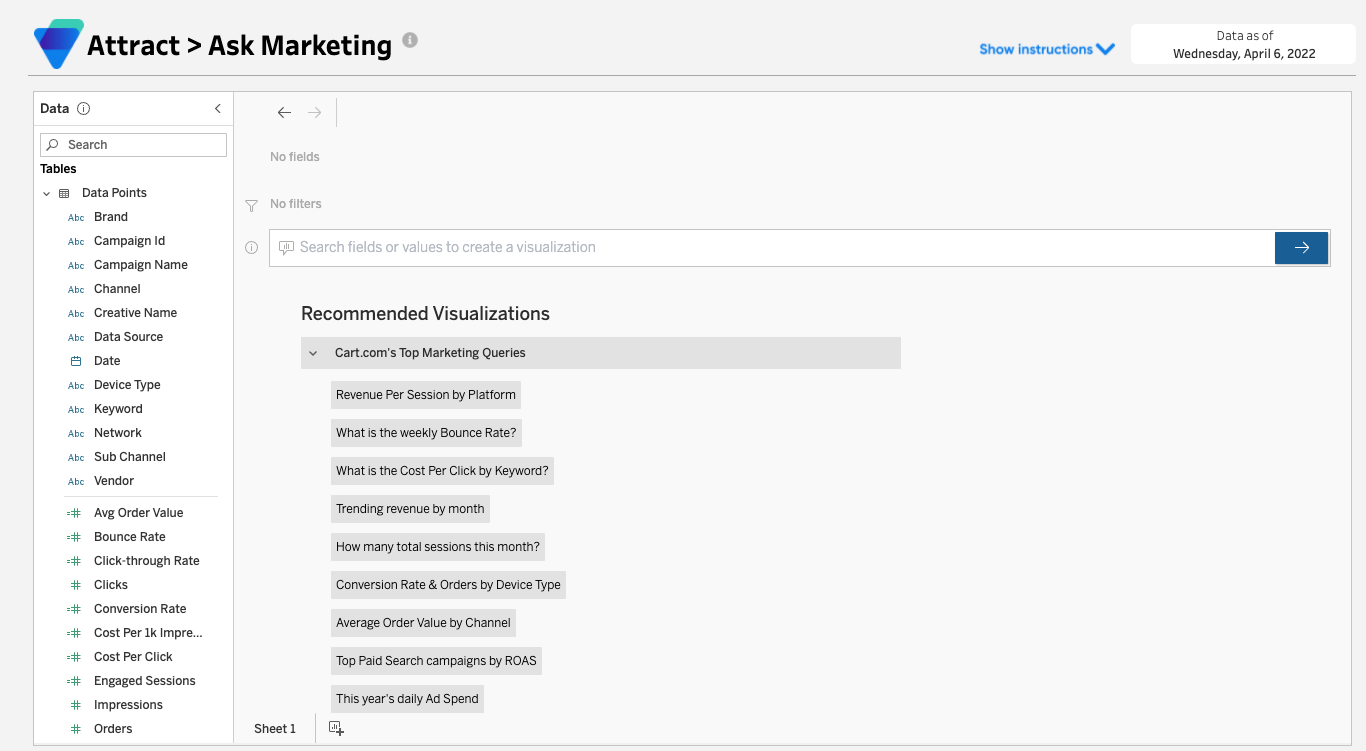The height and width of the screenshot is (751, 1366).
Task: Click the number icon beside the Clicks measure
Action: coord(73,585)
